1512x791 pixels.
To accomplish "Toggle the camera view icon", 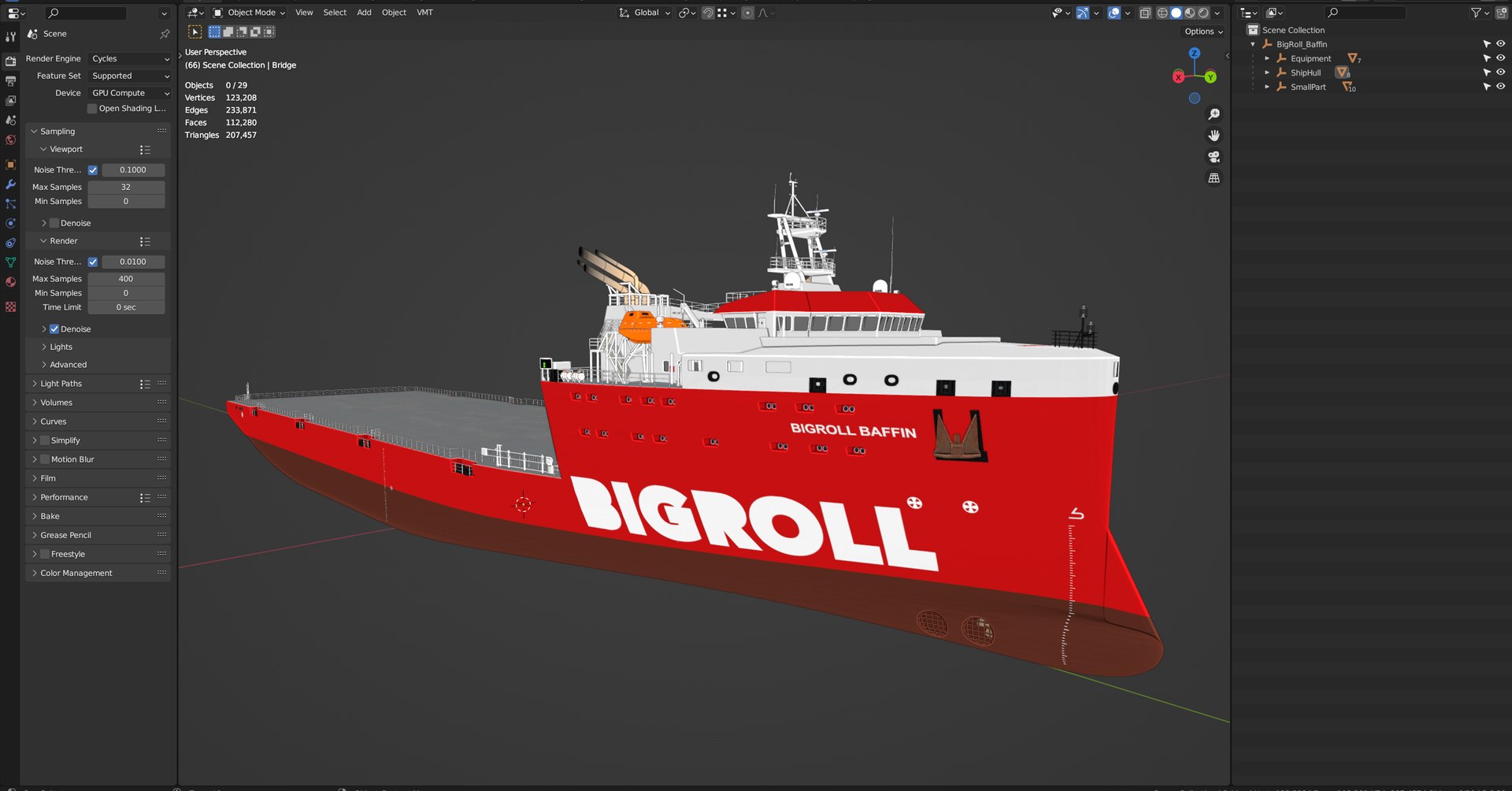I will [x=1214, y=157].
